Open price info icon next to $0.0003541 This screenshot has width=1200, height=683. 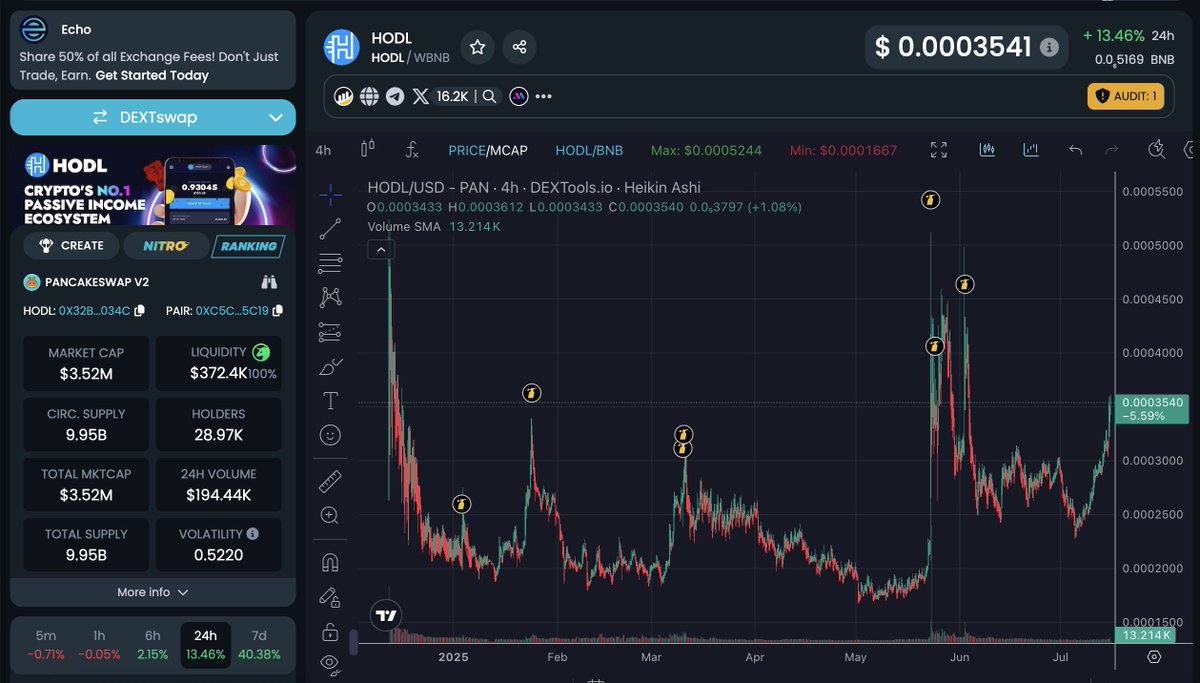(x=1048, y=47)
